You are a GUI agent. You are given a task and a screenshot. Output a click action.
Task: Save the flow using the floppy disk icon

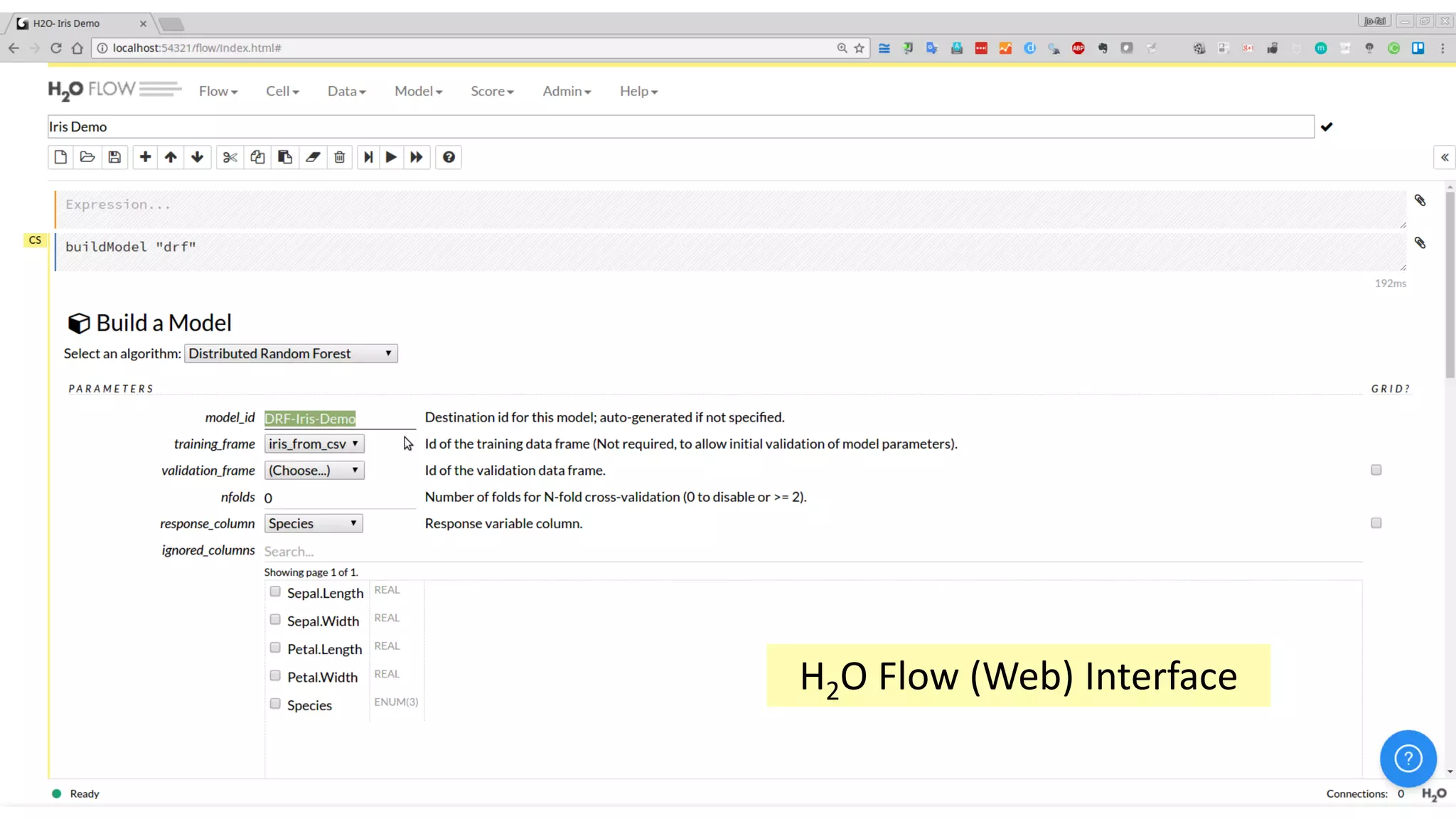click(x=114, y=157)
